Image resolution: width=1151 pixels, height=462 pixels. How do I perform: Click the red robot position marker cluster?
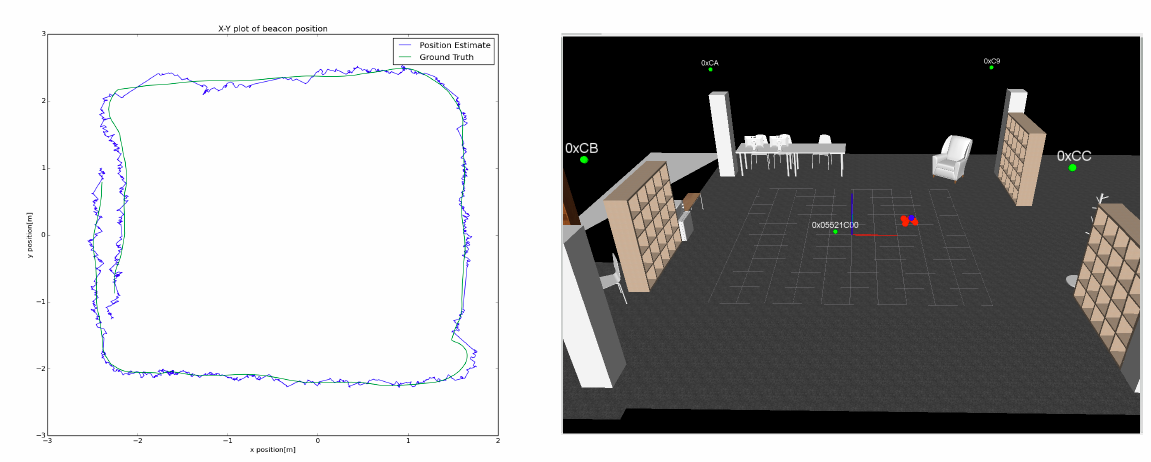(x=907, y=220)
